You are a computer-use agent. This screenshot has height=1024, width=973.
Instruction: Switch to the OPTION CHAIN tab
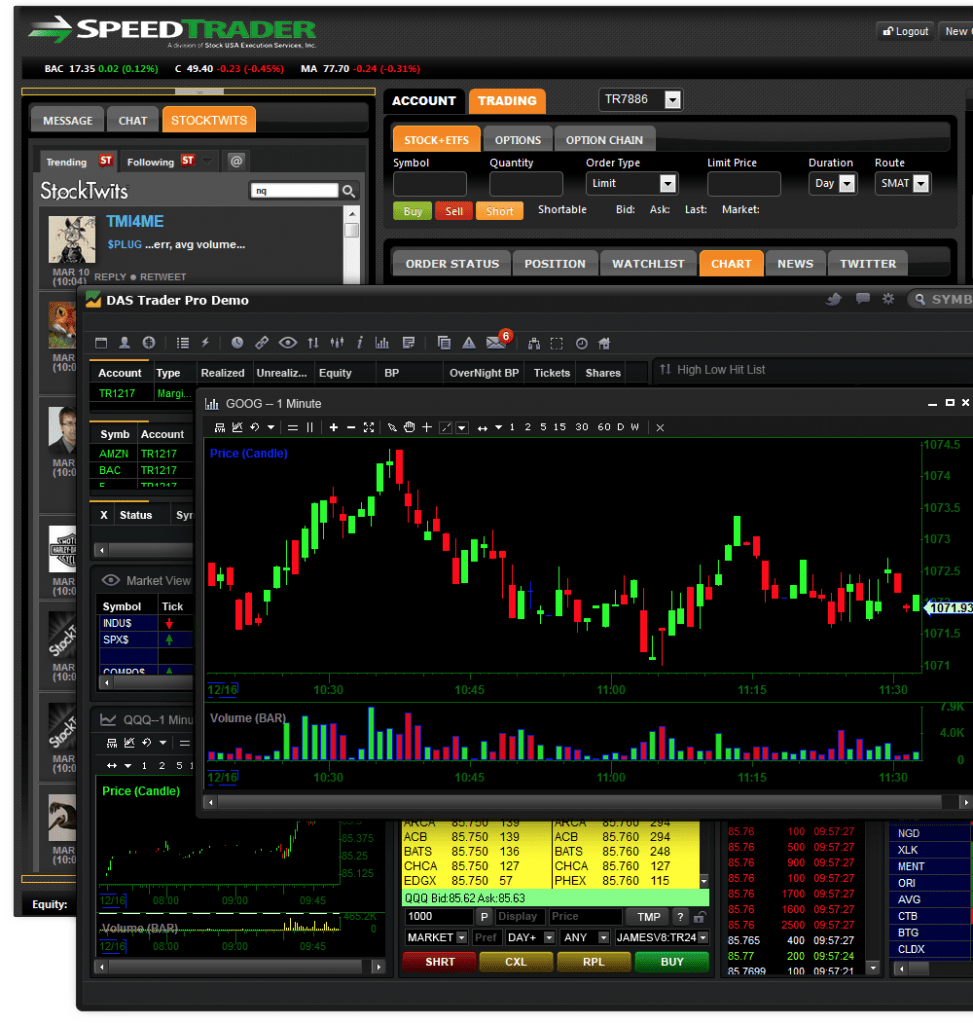pos(604,140)
